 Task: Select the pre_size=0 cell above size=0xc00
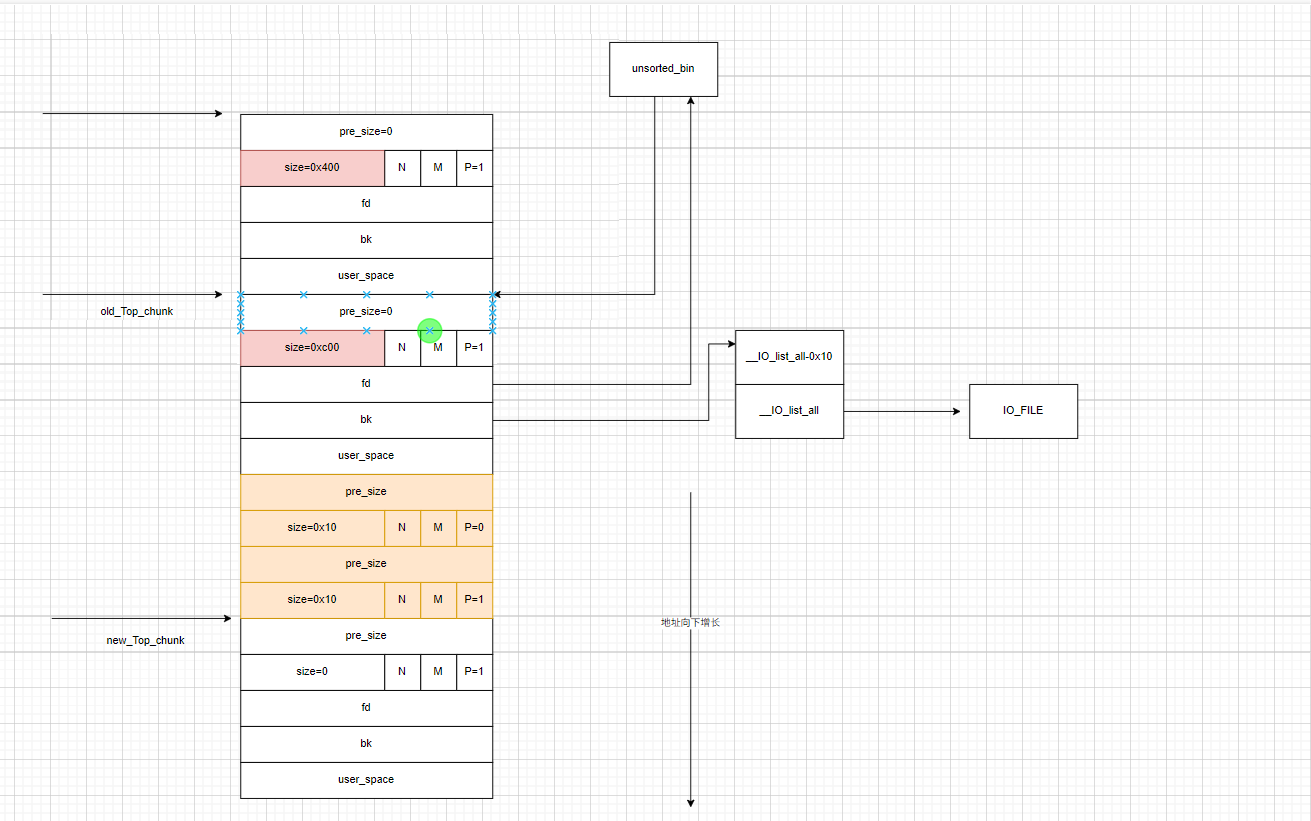pos(366,312)
